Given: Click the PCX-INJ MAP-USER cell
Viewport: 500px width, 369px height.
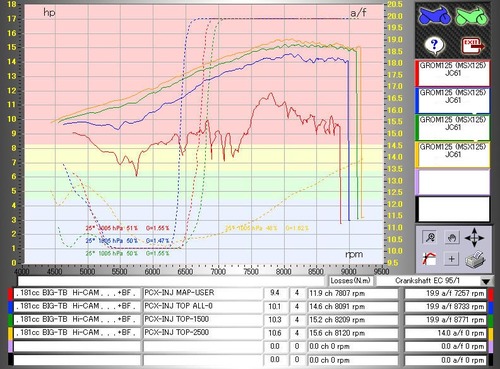Looking at the screenshot, I should [203, 293].
